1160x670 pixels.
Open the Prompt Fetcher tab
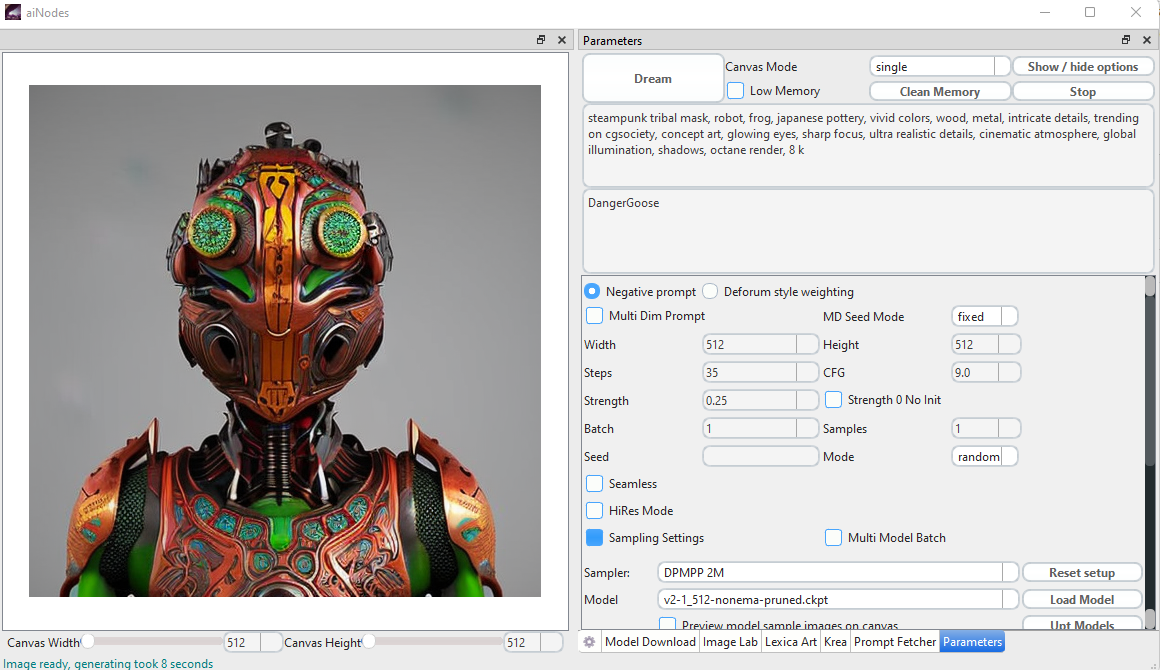pyautogui.click(x=894, y=642)
